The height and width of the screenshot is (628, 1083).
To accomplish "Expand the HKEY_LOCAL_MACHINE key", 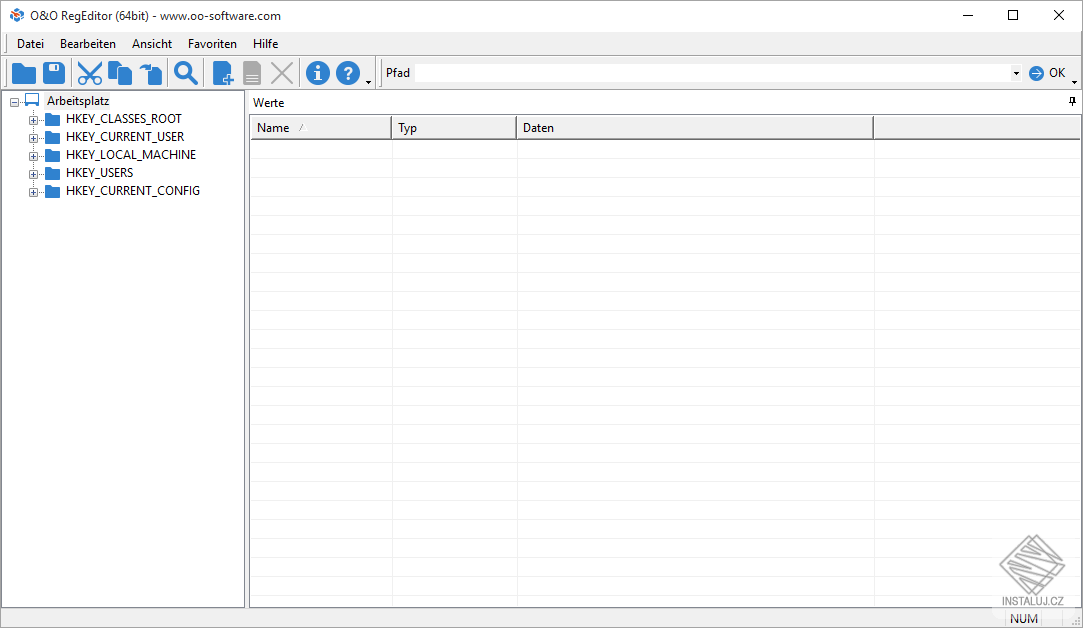I will pos(33,156).
